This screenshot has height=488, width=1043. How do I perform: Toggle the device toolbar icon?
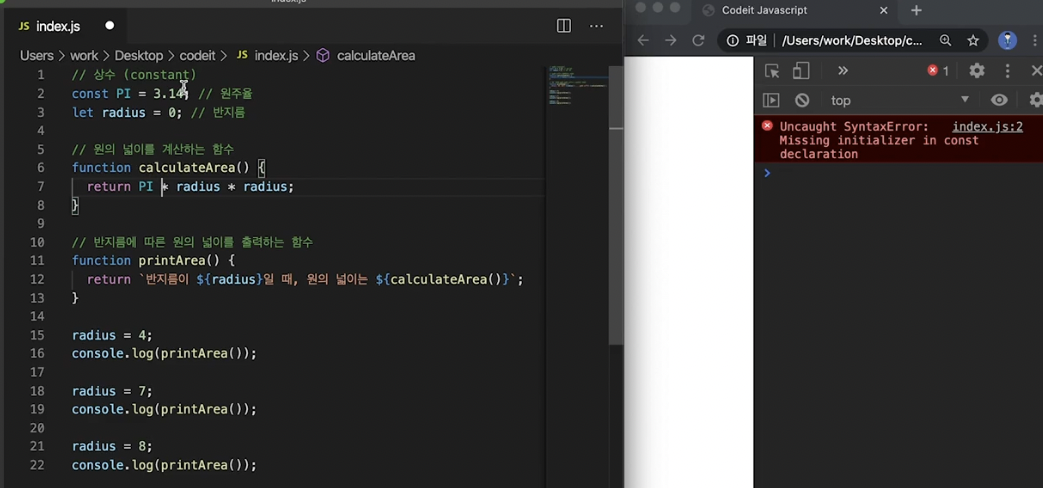pos(802,71)
